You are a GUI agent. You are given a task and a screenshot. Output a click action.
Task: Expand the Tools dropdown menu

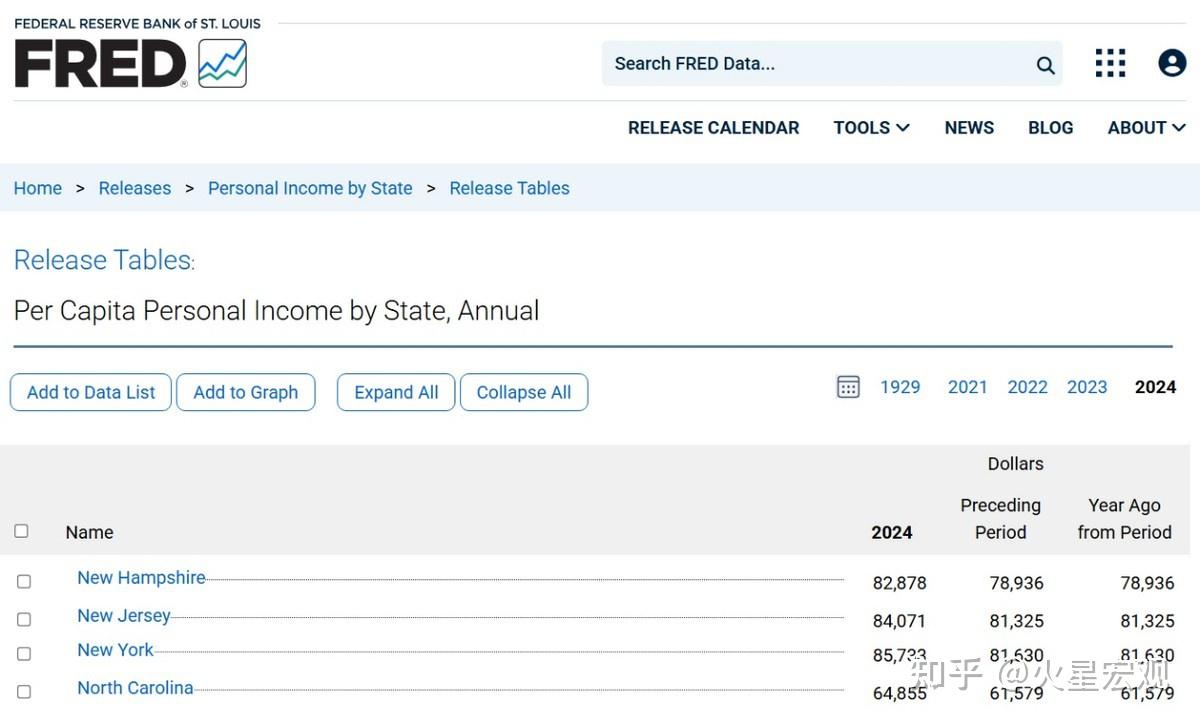click(x=871, y=128)
